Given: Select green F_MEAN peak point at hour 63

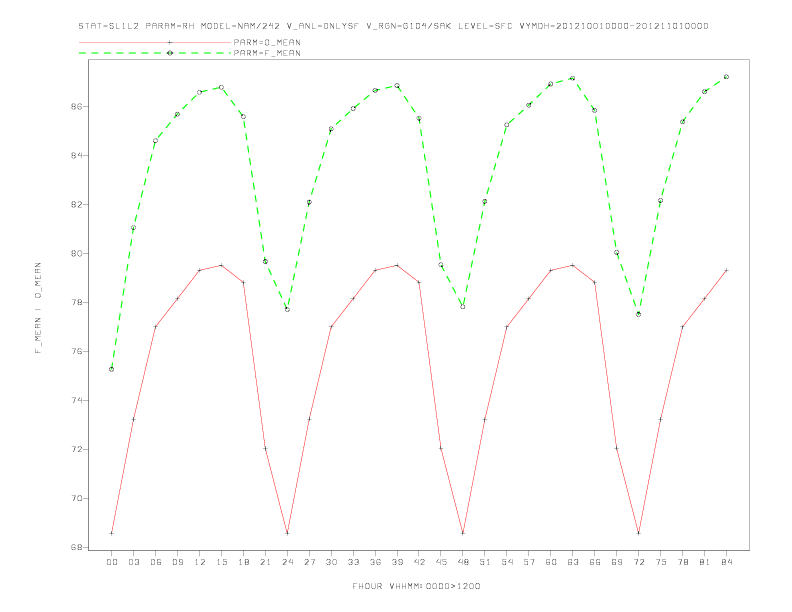Looking at the screenshot, I should coord(573,78).
